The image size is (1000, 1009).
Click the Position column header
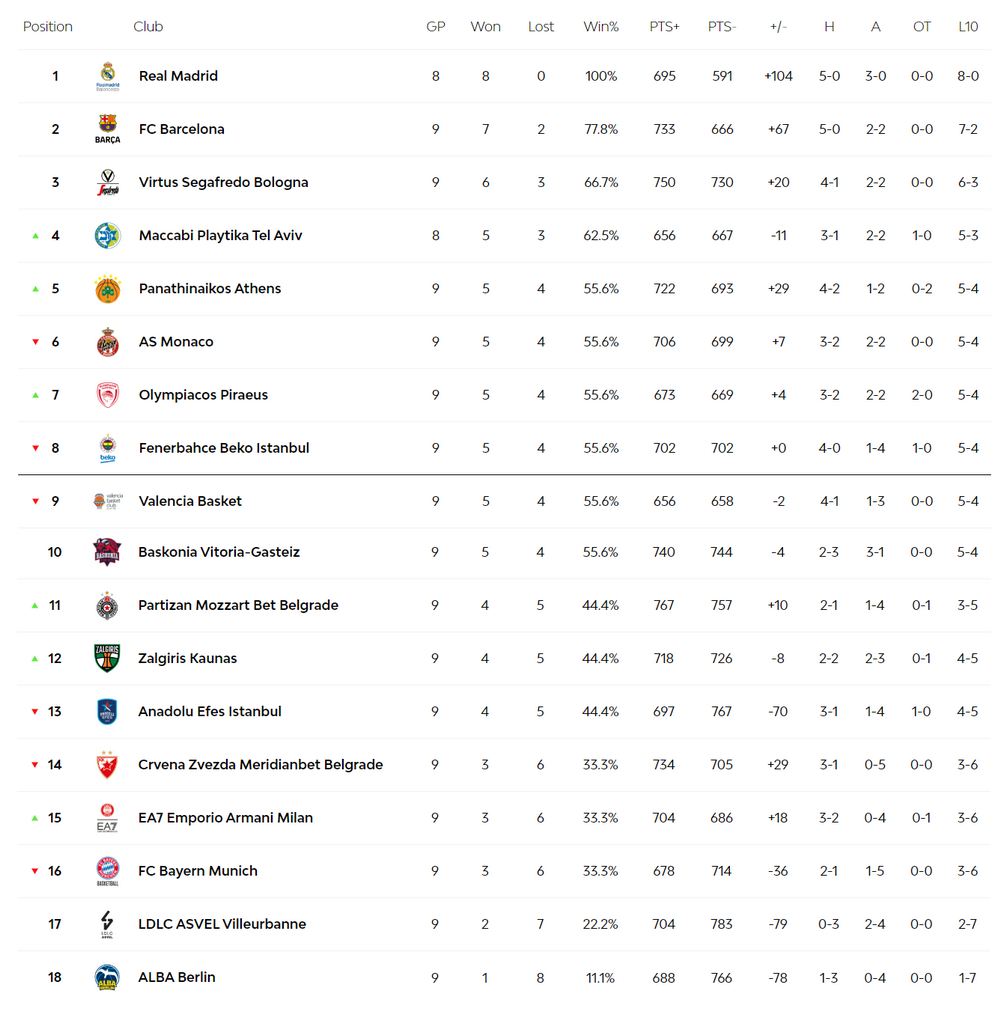[x=48, y=26]
